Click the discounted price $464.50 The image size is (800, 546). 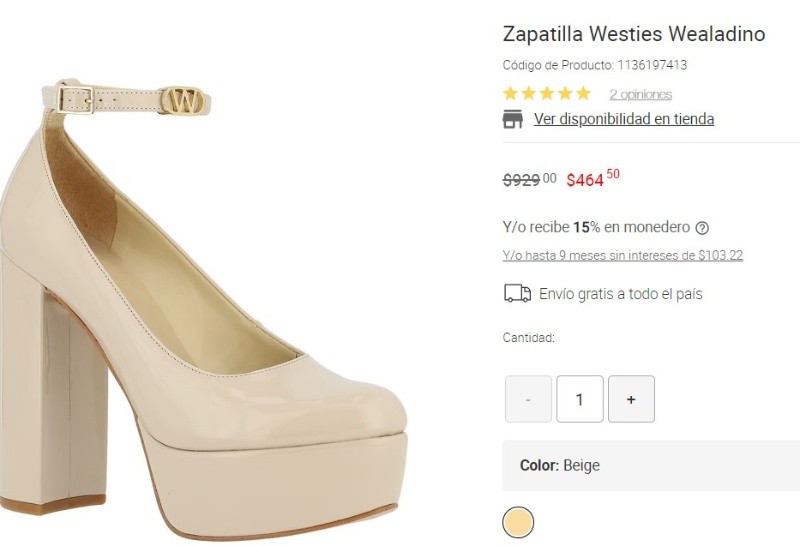(x=592, y=179)
